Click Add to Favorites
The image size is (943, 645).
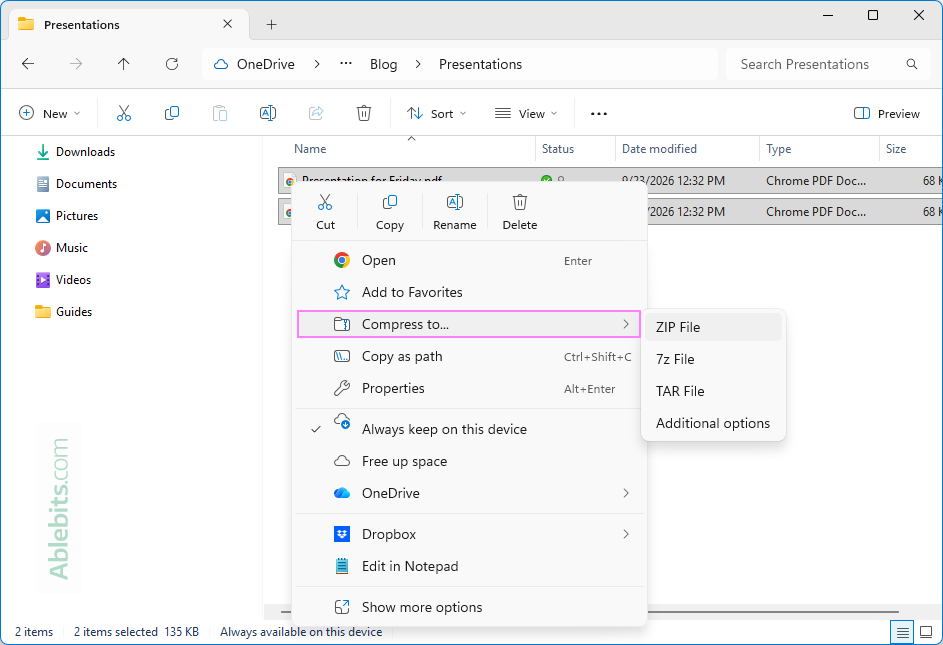[x=468, y=292]
